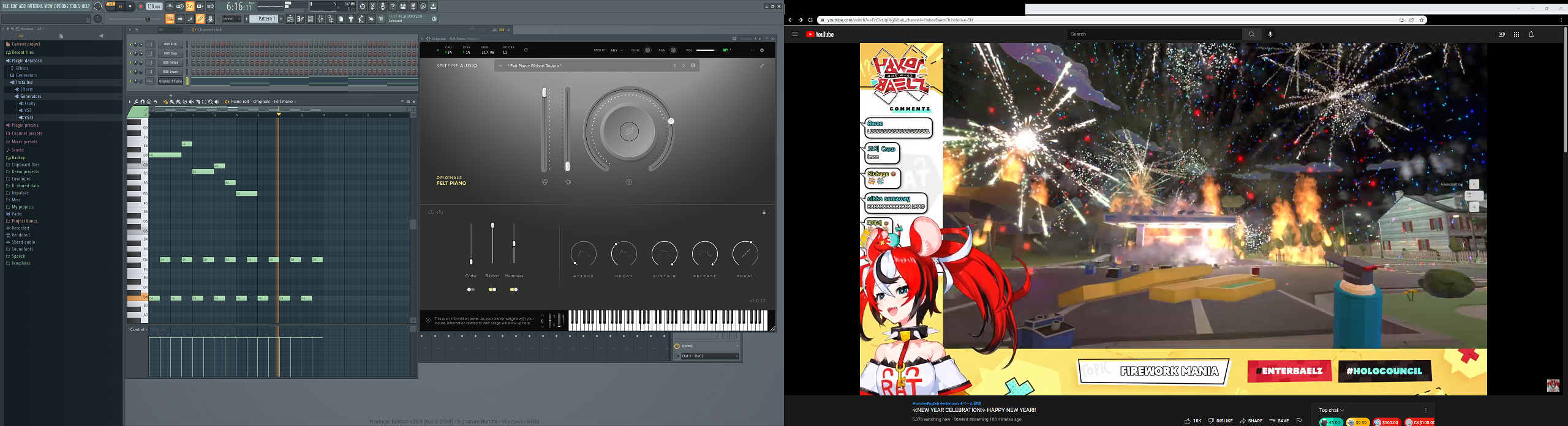Click the Hammers level slider

click(514, 243)
